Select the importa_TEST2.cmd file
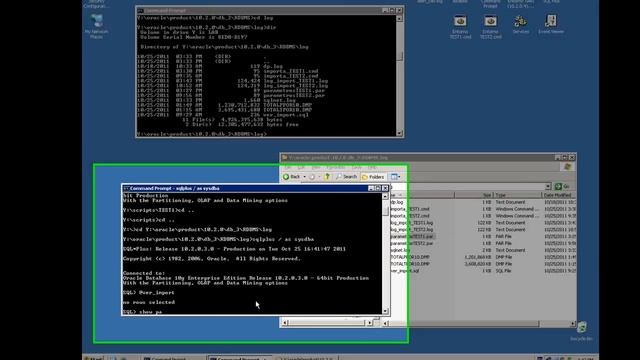The width and height of the screenshot is (640, 360). point(410,216)
